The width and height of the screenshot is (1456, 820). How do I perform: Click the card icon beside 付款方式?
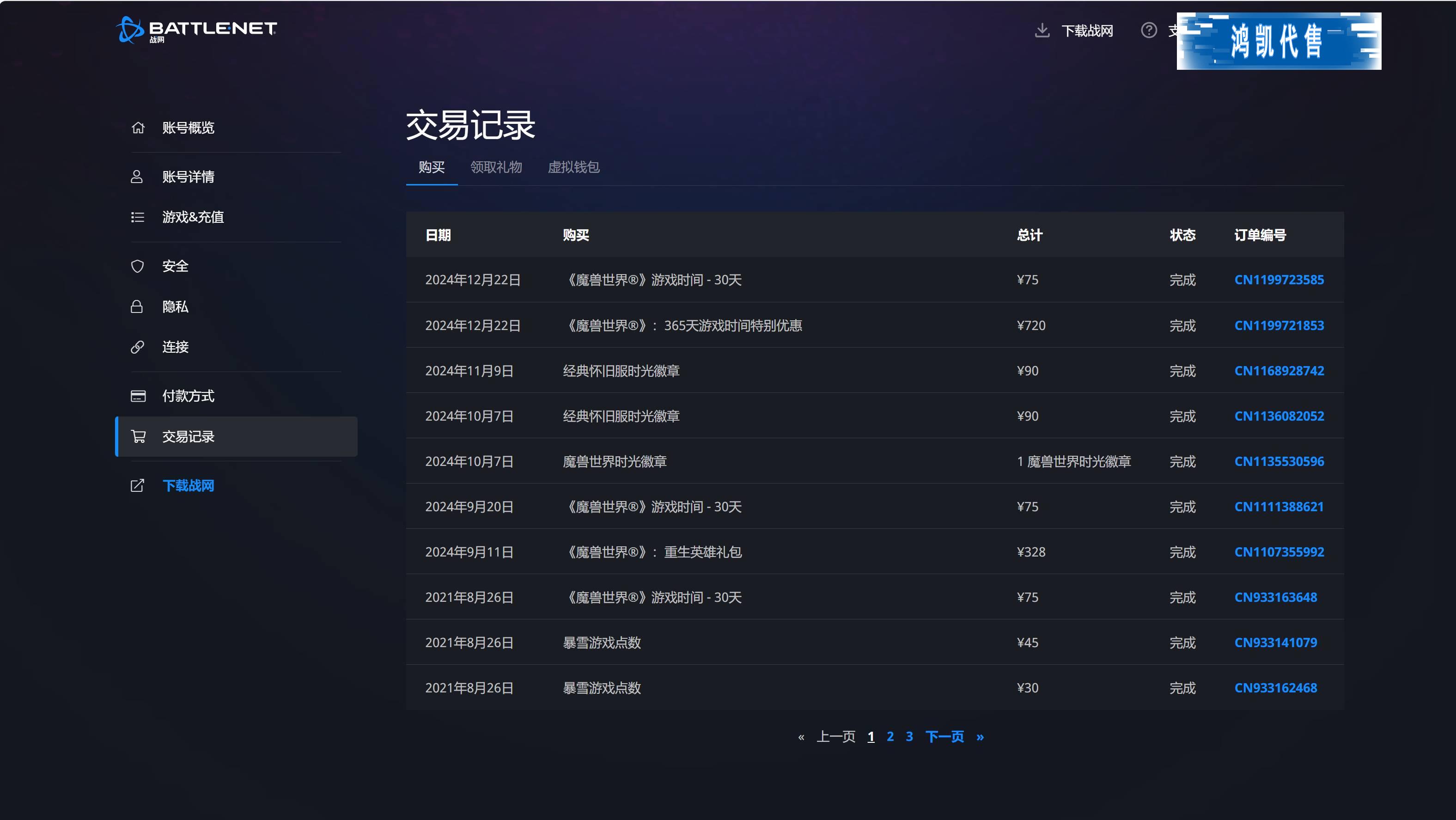138,396
